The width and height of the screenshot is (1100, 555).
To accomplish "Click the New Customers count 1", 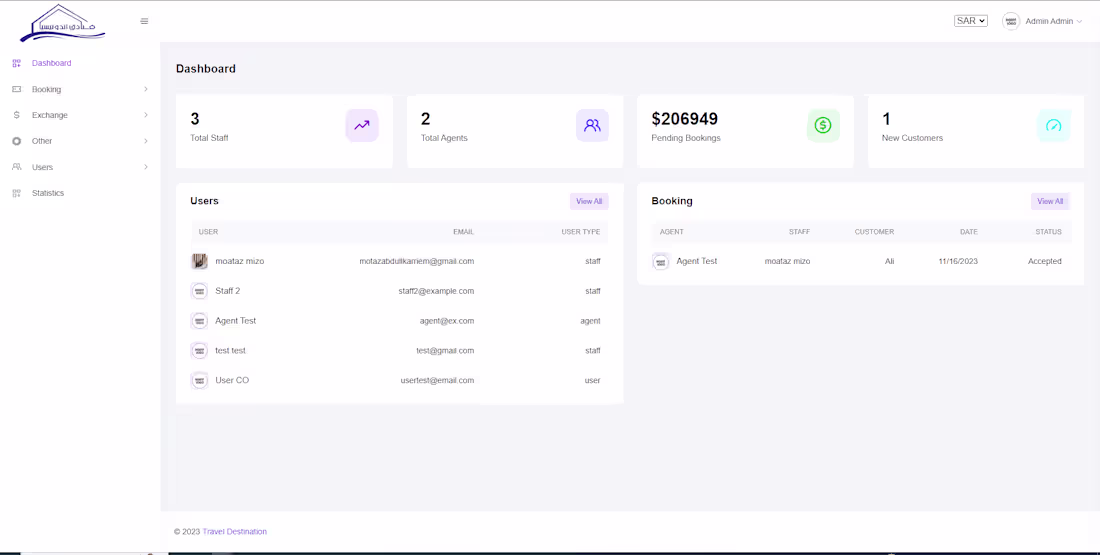I will pos(886,119).
